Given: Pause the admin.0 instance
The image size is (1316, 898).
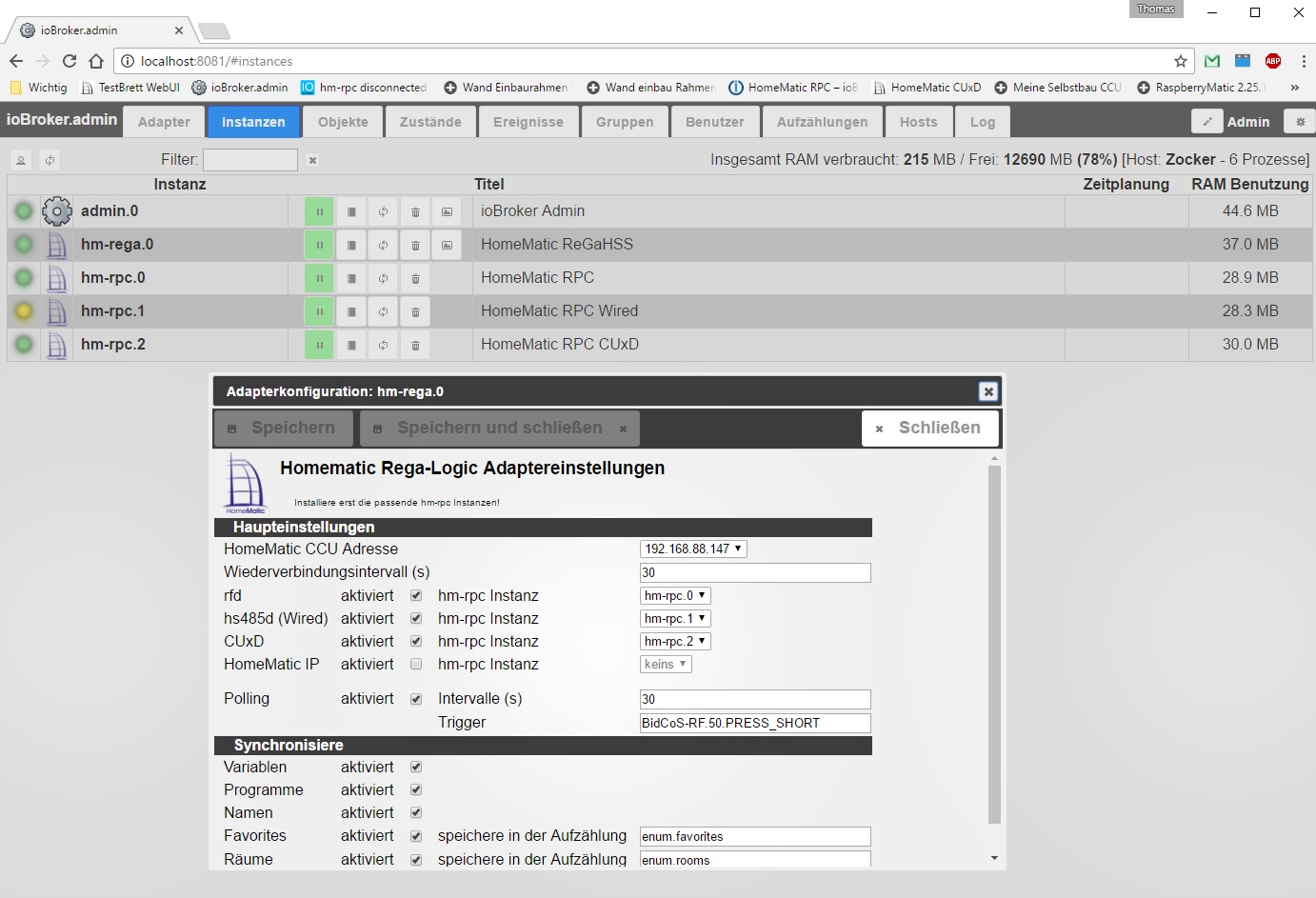Looking at the screenshot, I should 319,211.
